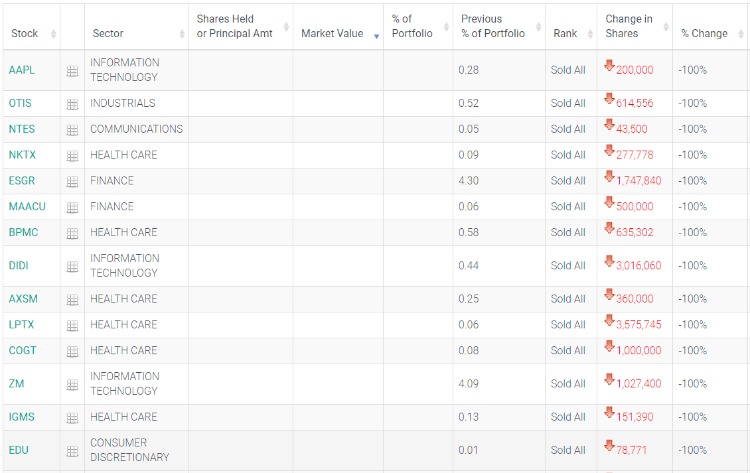The width and height of the screenshot is (750, 473).
Task: Sort the table by Rank column
Action: pyautogui.click(x=571, y=27)
